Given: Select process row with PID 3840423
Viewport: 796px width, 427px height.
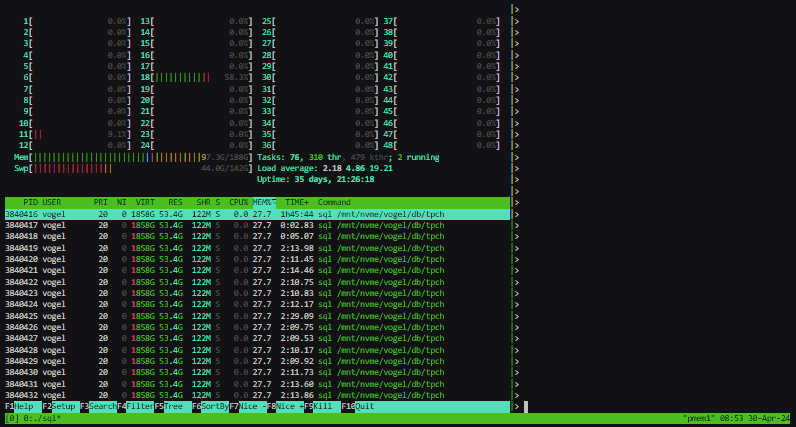Looking at the screenshot, I should pyautogui.click(x=257, y=293).
